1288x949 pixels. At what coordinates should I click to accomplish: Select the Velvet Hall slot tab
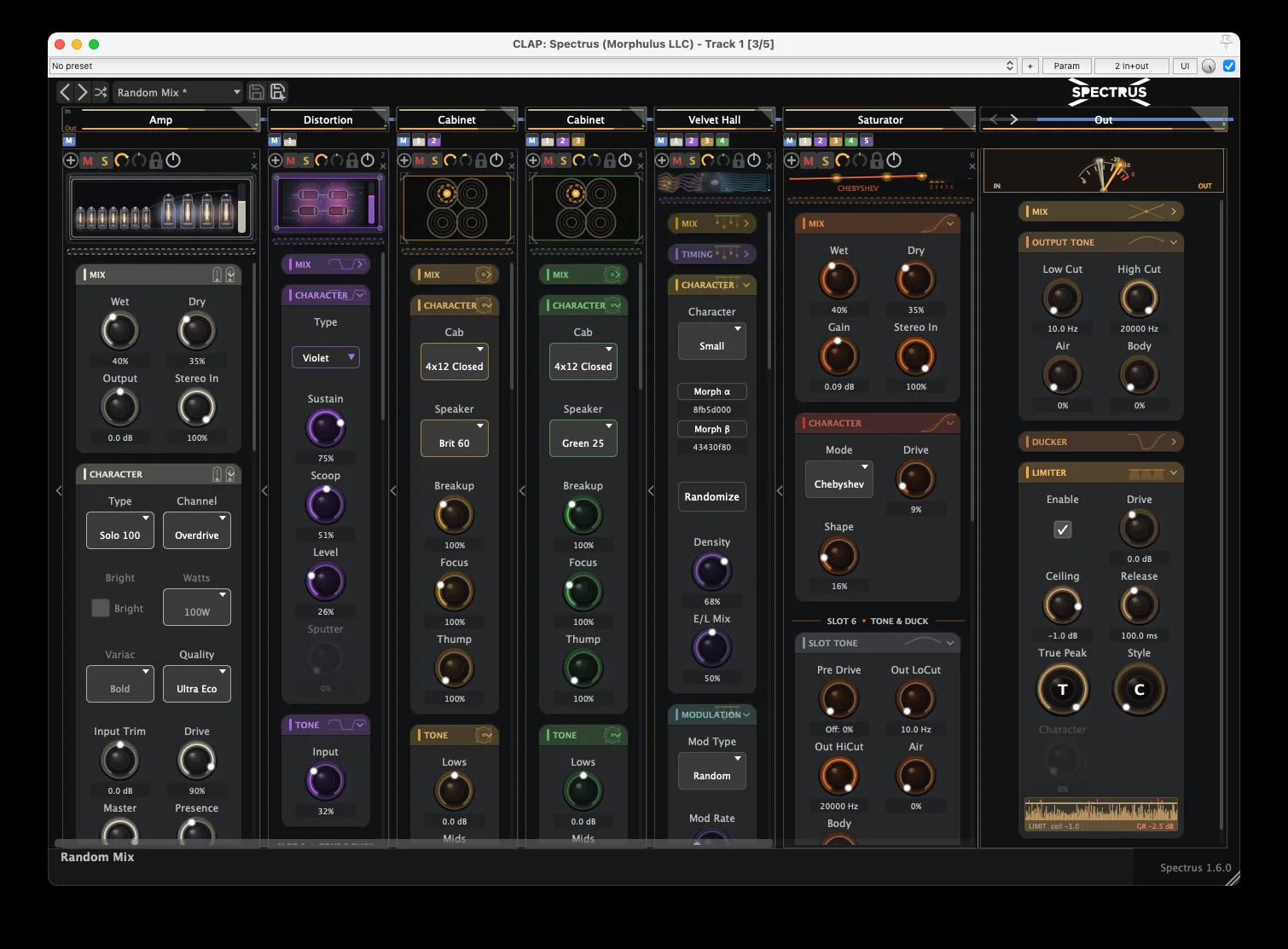[715, 120]
